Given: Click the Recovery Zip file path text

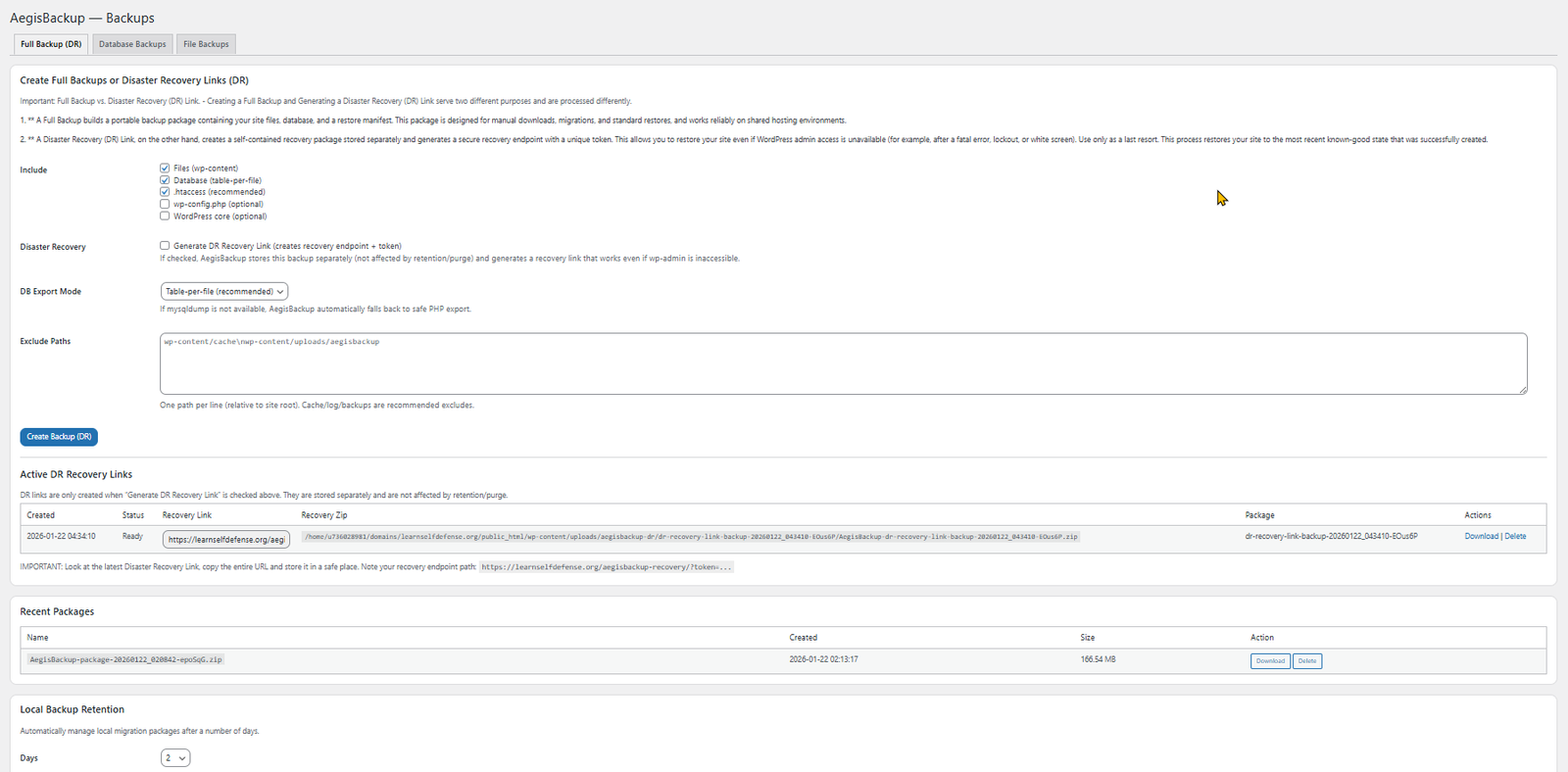Looking at the screenshot, I should (x=691, y=537).
